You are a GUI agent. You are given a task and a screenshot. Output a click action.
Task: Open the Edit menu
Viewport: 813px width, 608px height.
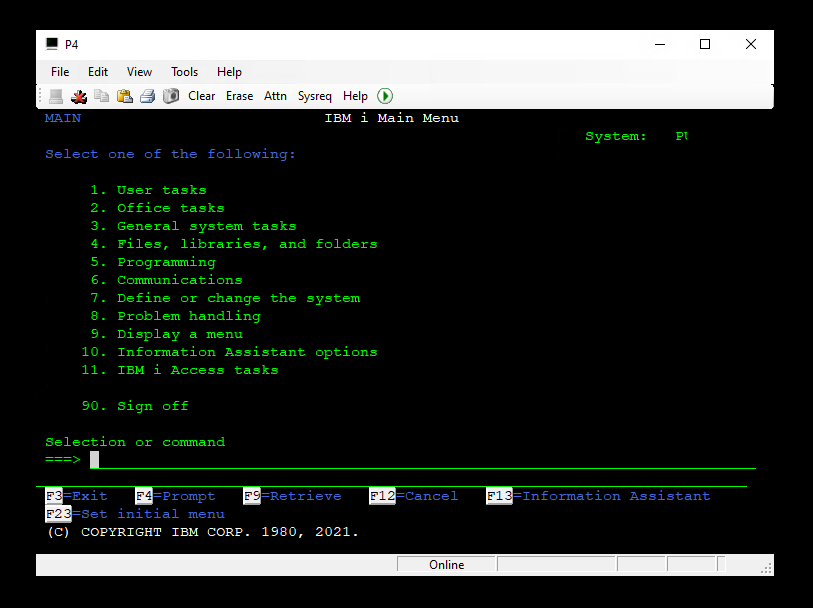point(98,72)
